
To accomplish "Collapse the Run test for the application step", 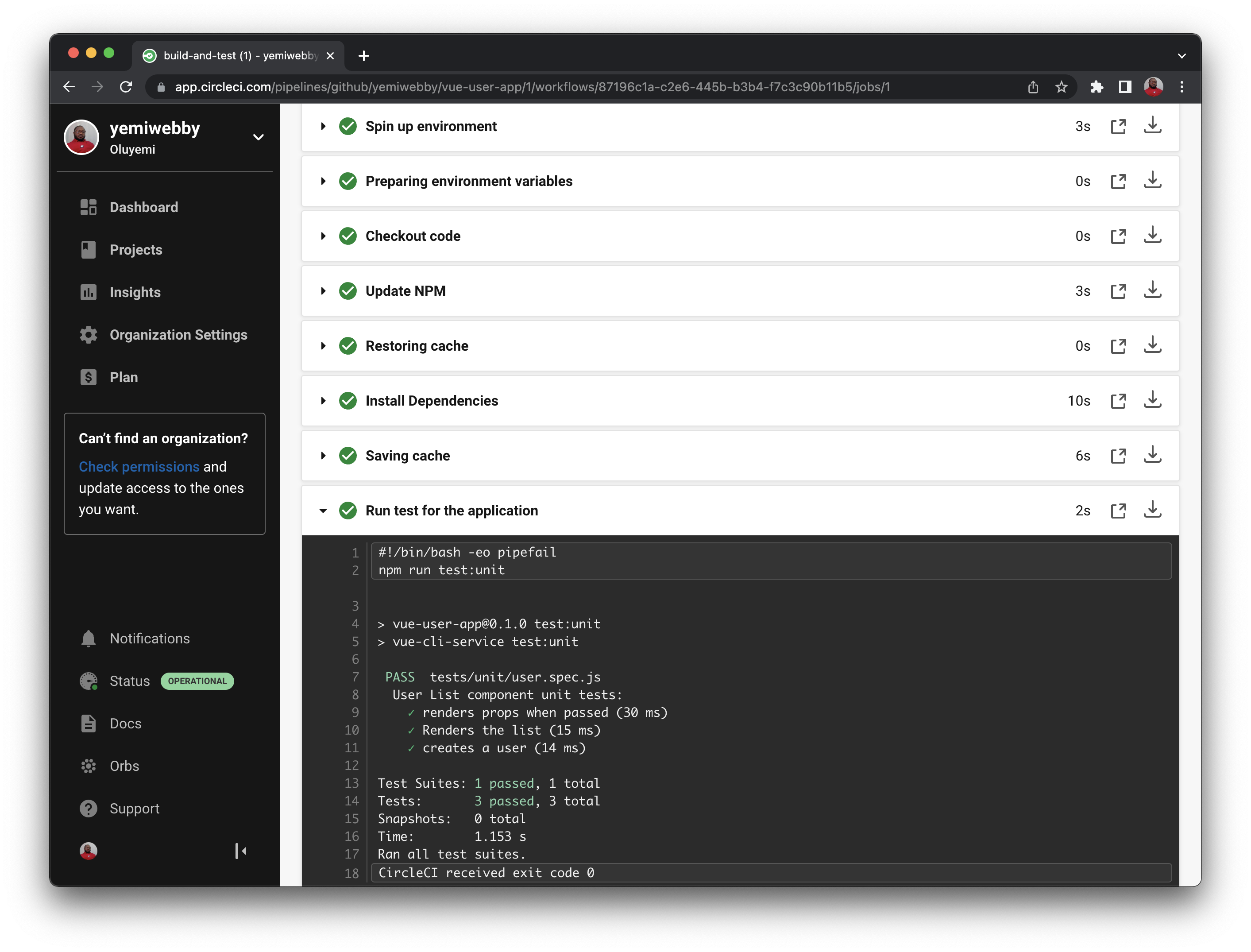I will (324, 511).
